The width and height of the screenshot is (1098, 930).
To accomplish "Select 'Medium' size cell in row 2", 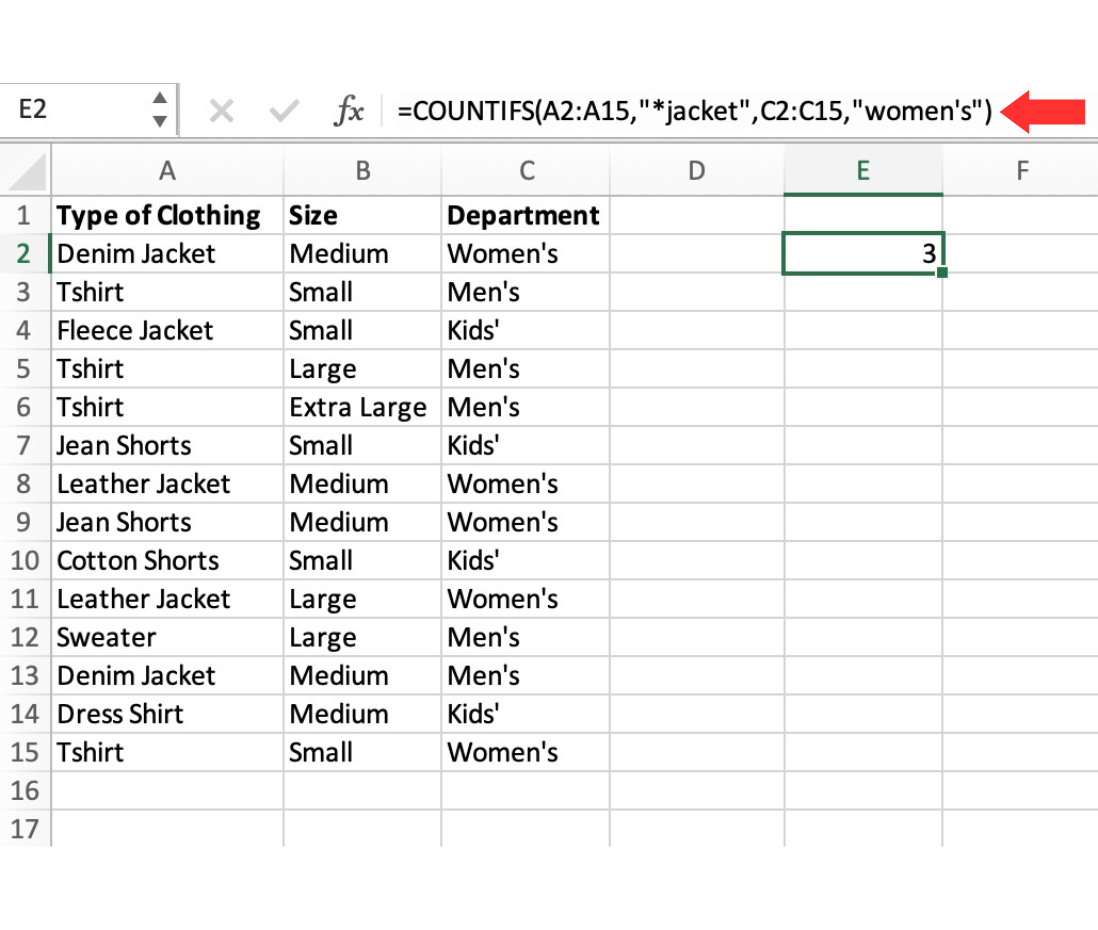I will (363, 254).
